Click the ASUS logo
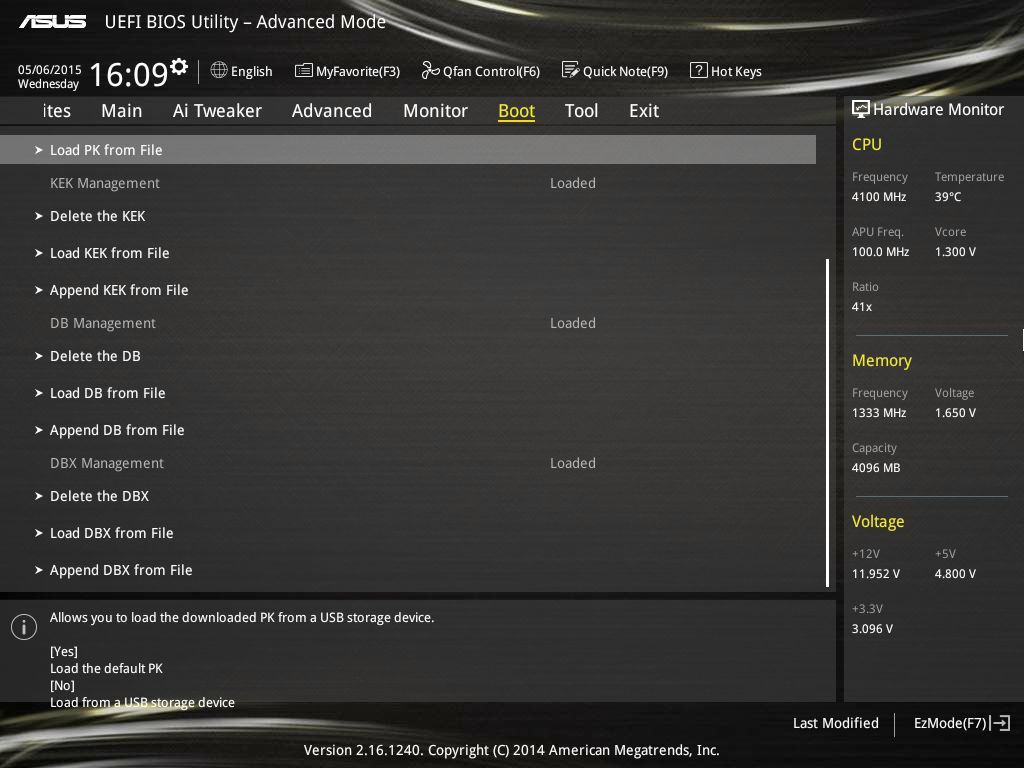The height and width of the screenshot is (768, 1024). tap(52, 22)
